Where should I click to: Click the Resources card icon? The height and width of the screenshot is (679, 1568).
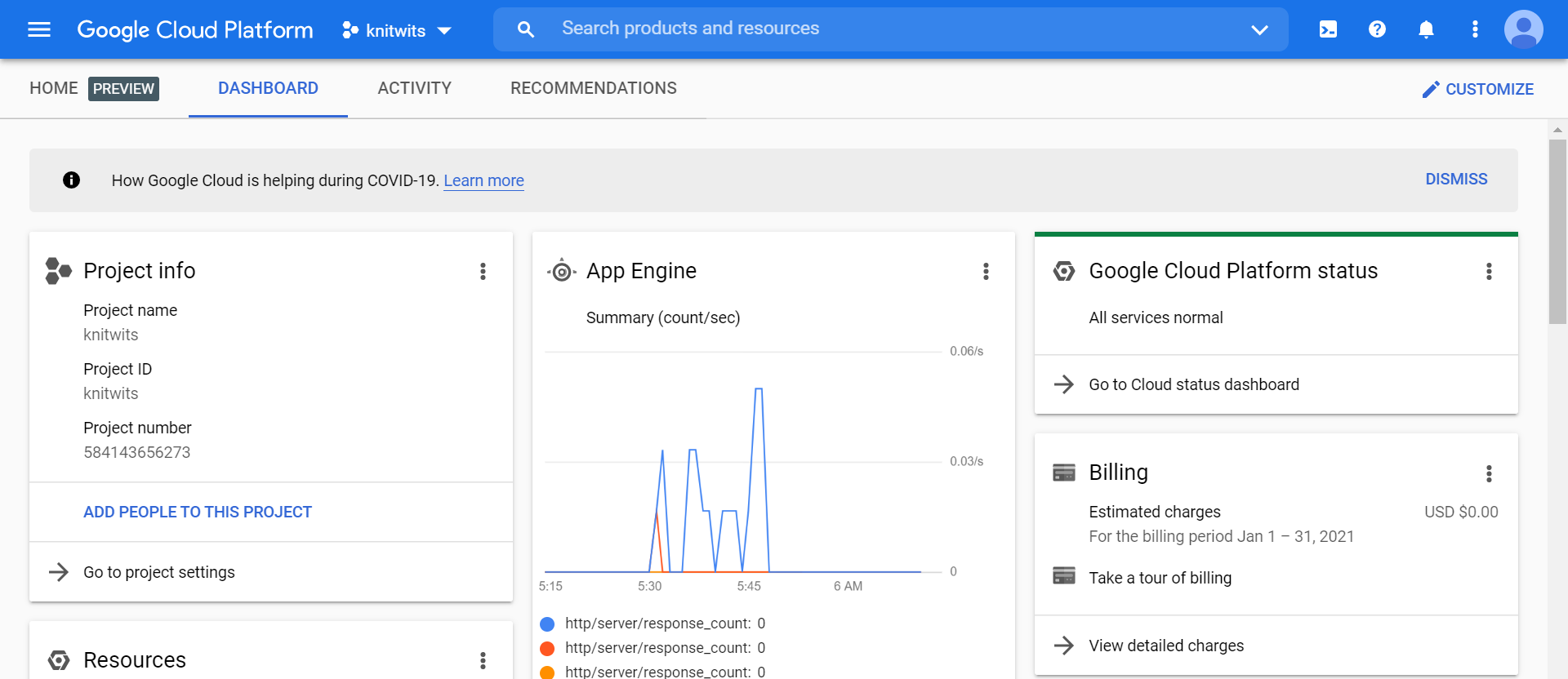(x=59, y=659)
